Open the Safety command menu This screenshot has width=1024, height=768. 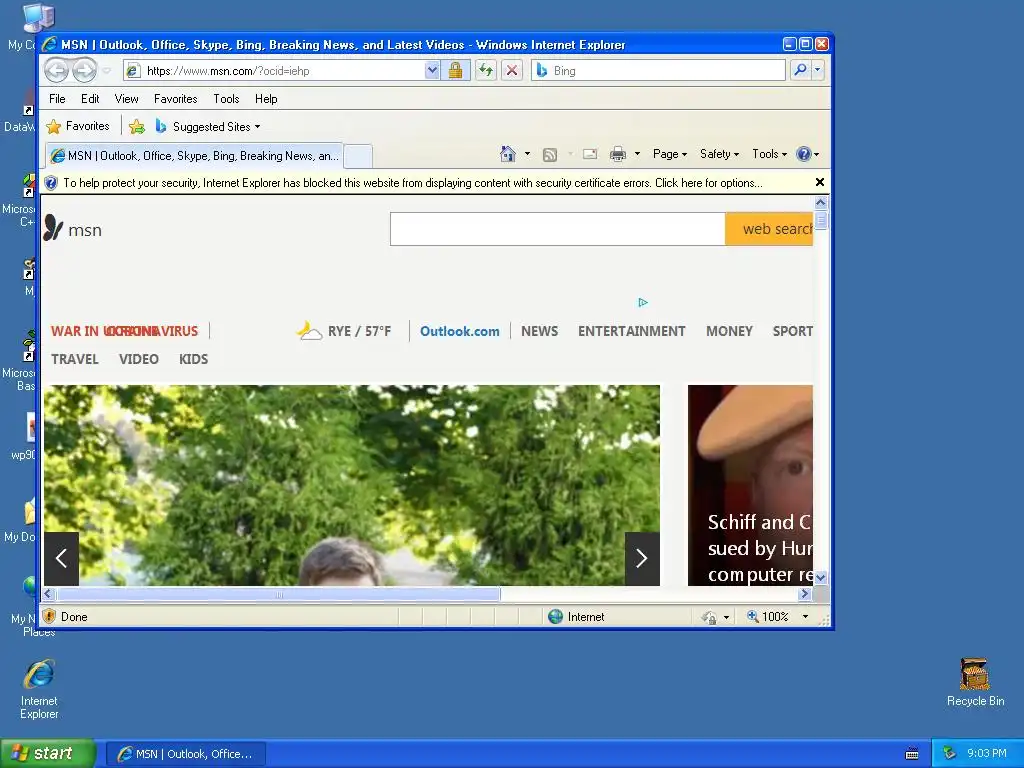coord(719,154)
